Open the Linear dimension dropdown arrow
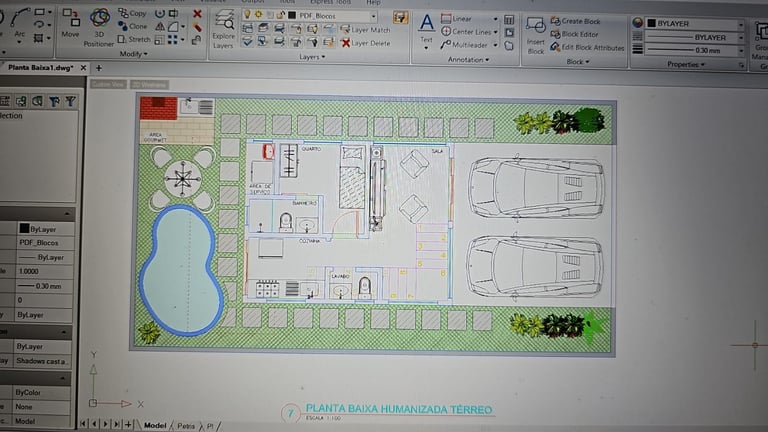This screenshot has height=432, width=768. tap(495, 19)
